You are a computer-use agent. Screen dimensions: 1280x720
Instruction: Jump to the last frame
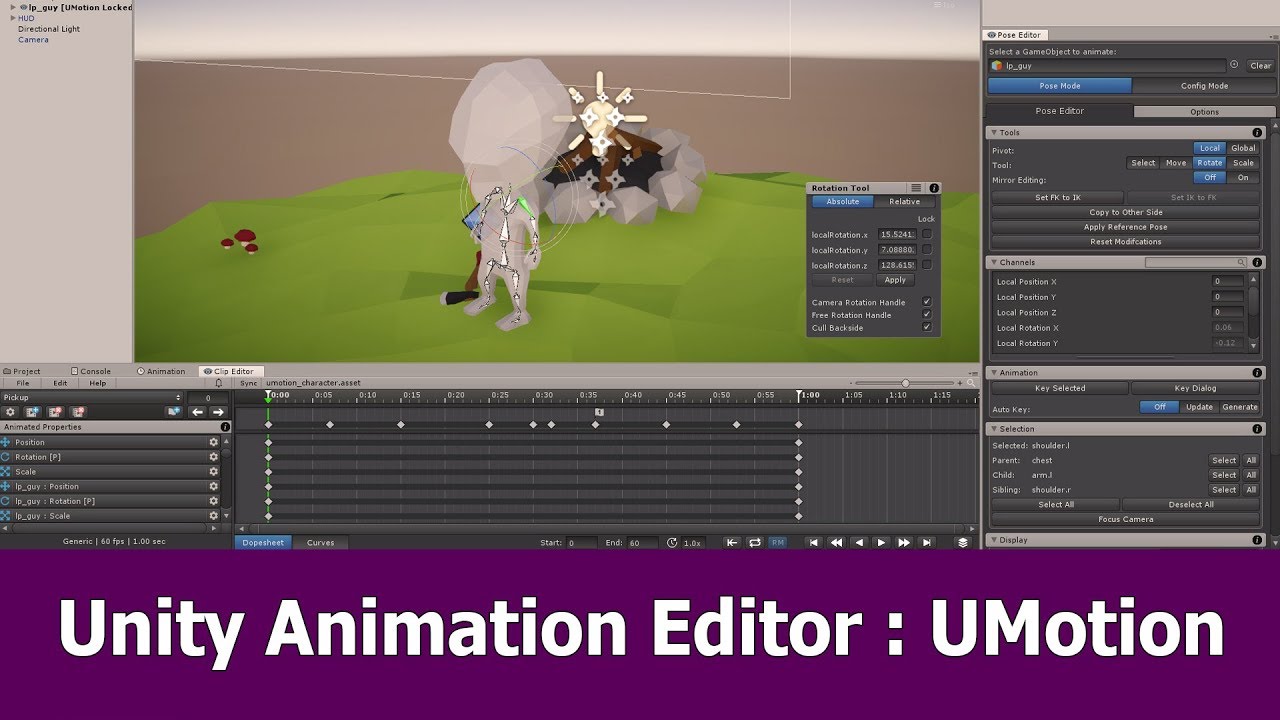point(927,543)
